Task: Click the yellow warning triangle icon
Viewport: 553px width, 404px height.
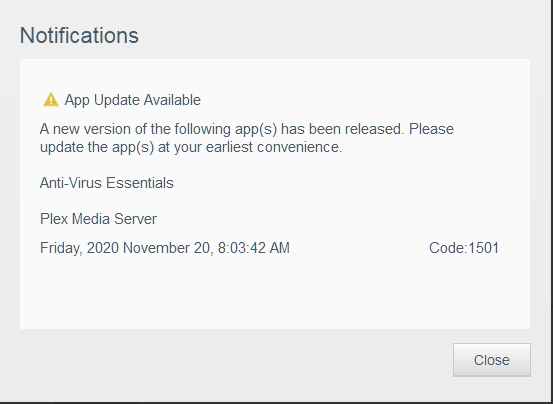Action: pyautogui.click(x=51, y=100)
